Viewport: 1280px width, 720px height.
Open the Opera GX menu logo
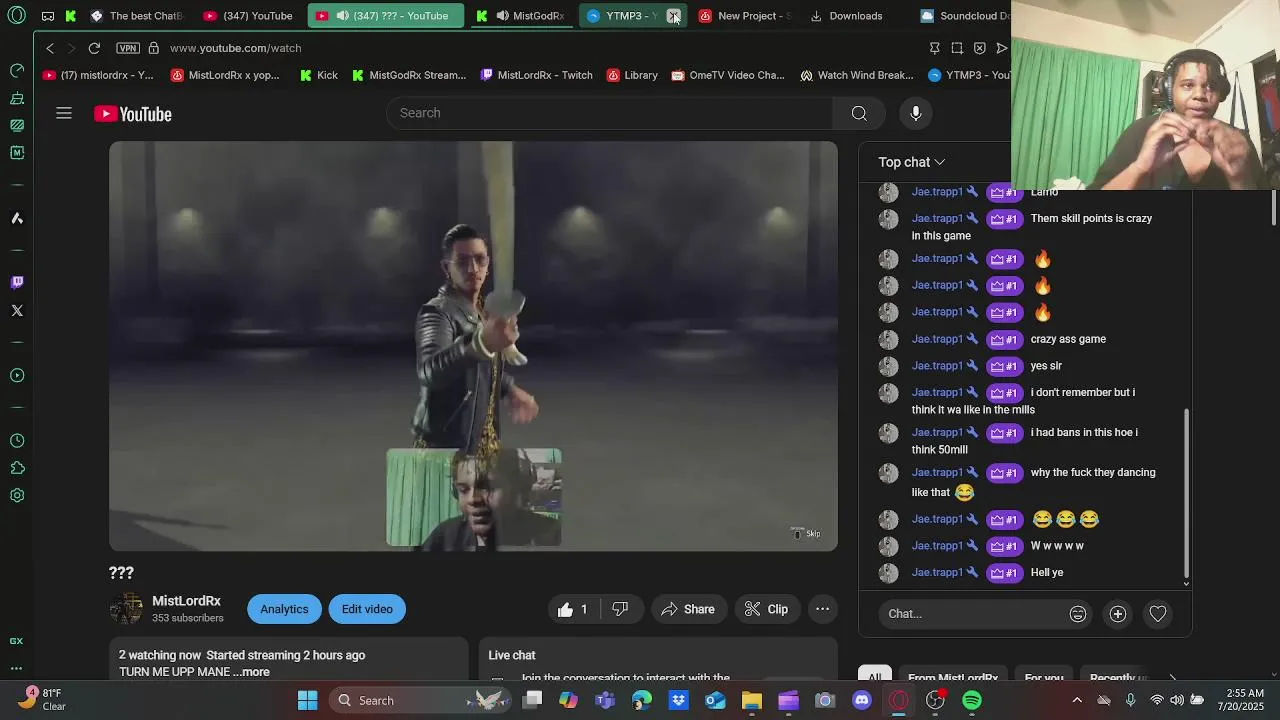point(16,16)
